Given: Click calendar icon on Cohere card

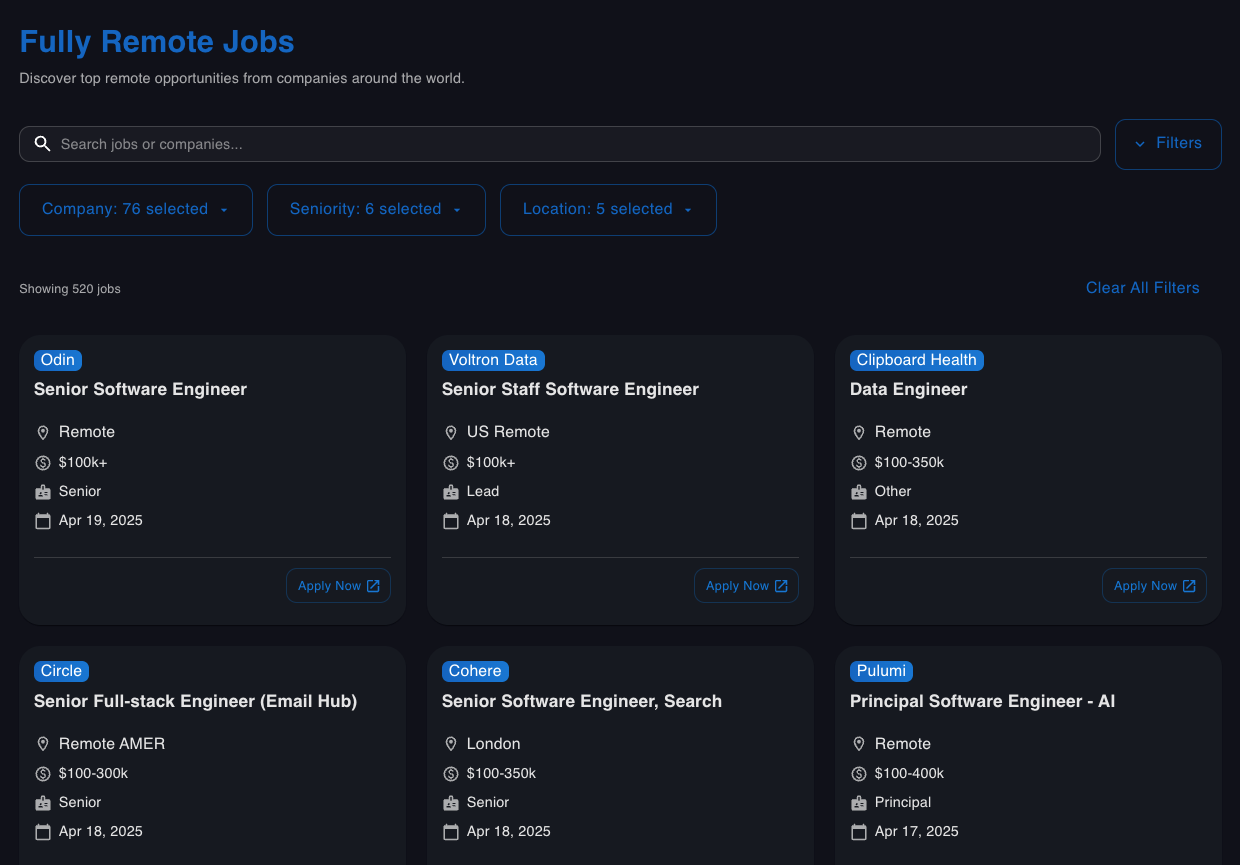Looking at the screenshot, I should click(x=451, y=832).
